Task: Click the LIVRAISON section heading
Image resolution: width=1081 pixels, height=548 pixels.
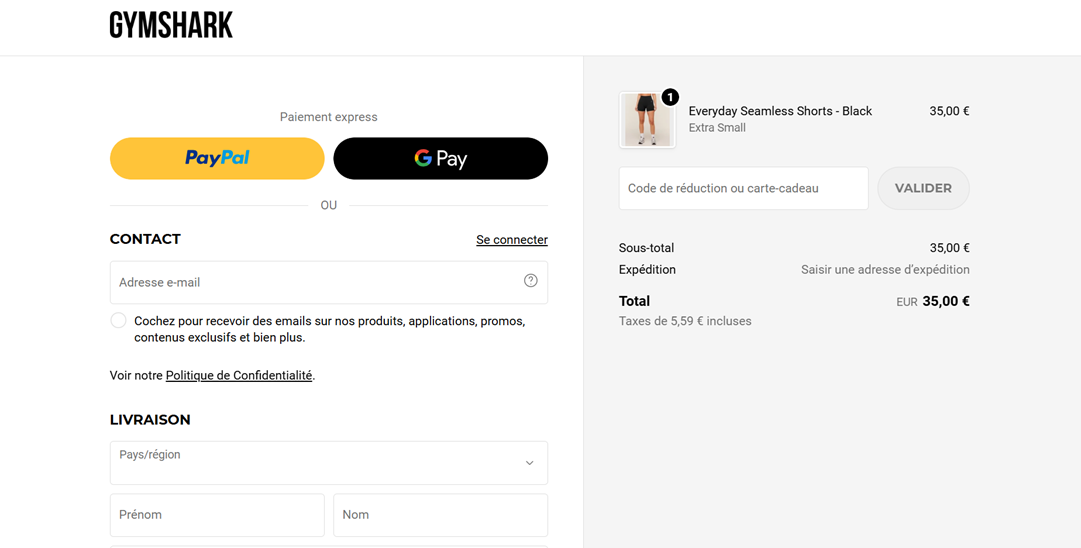Action: (150, 420)
